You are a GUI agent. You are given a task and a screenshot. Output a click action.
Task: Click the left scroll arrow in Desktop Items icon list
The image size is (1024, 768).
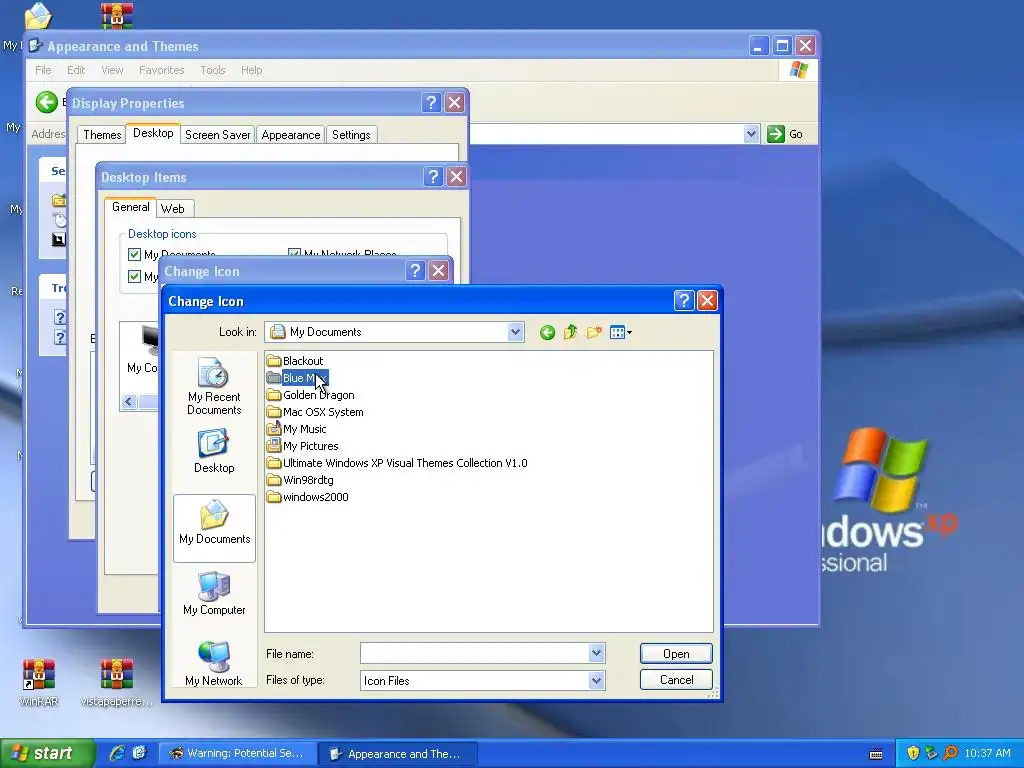[129, 402]
